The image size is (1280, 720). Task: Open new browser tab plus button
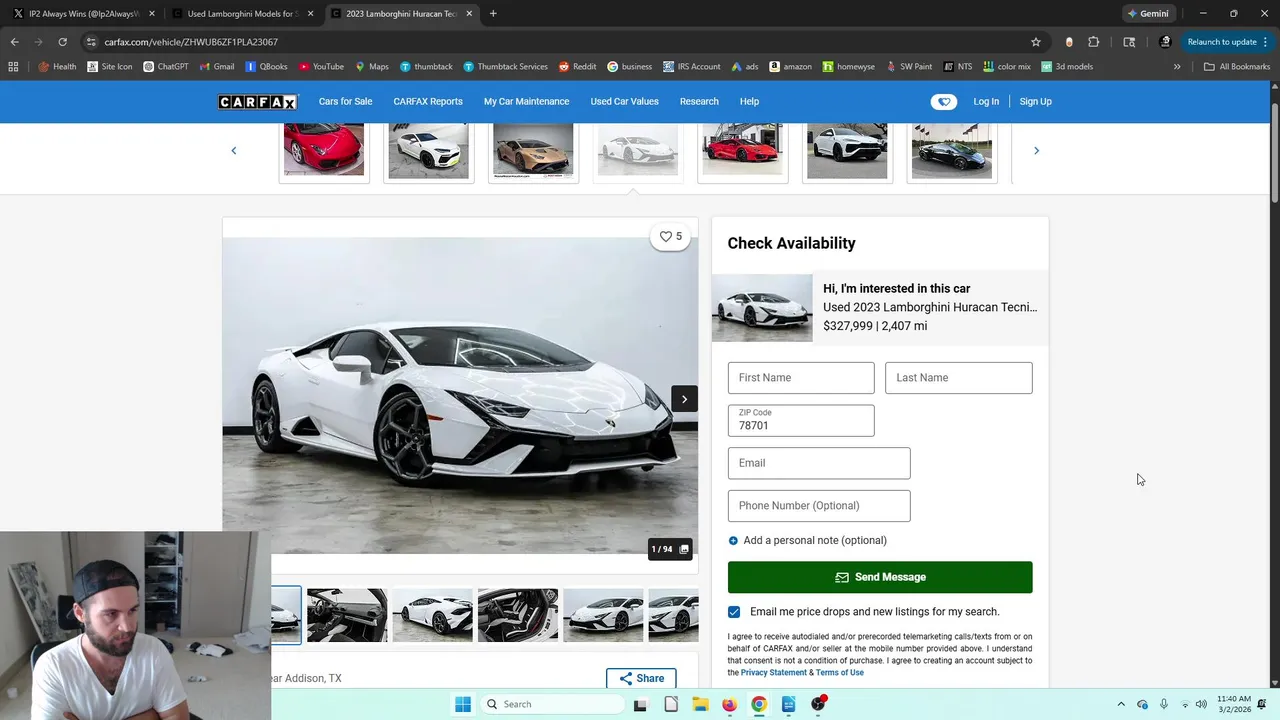click(x=493, y=14)
